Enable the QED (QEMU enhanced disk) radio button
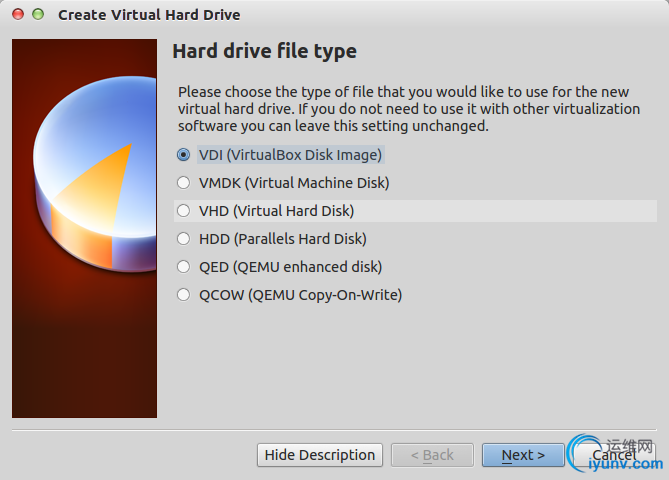Viewport: 669px width, 480px height. (x=183, y=267)
